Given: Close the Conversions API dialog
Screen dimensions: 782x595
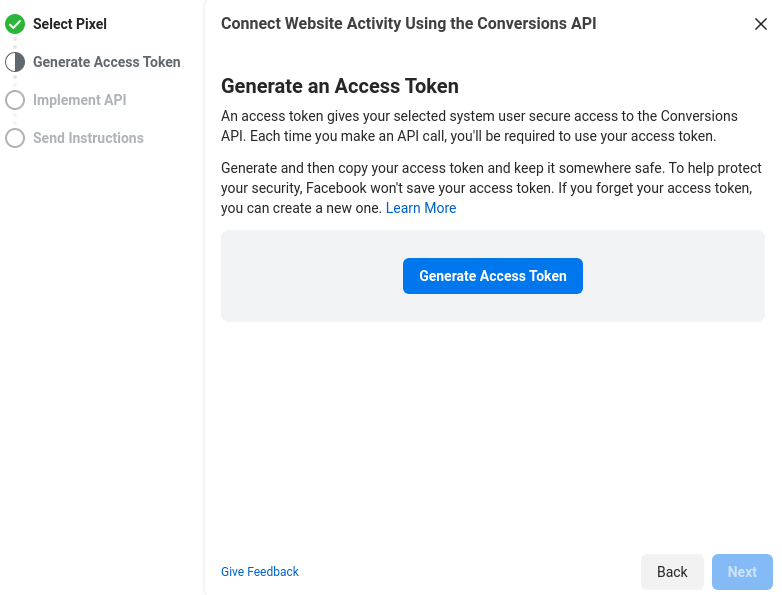Looking at the screenshot, I should [761, 24].
